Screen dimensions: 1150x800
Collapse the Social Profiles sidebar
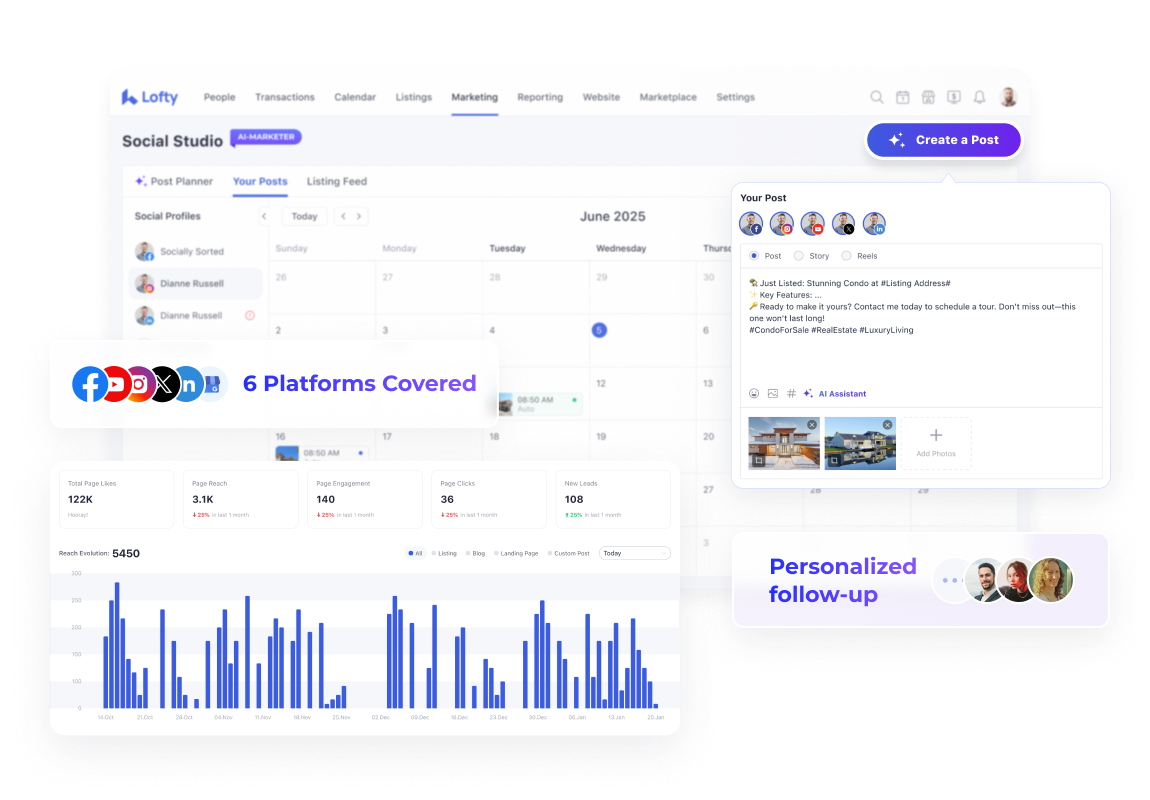[x=264, y=216]
